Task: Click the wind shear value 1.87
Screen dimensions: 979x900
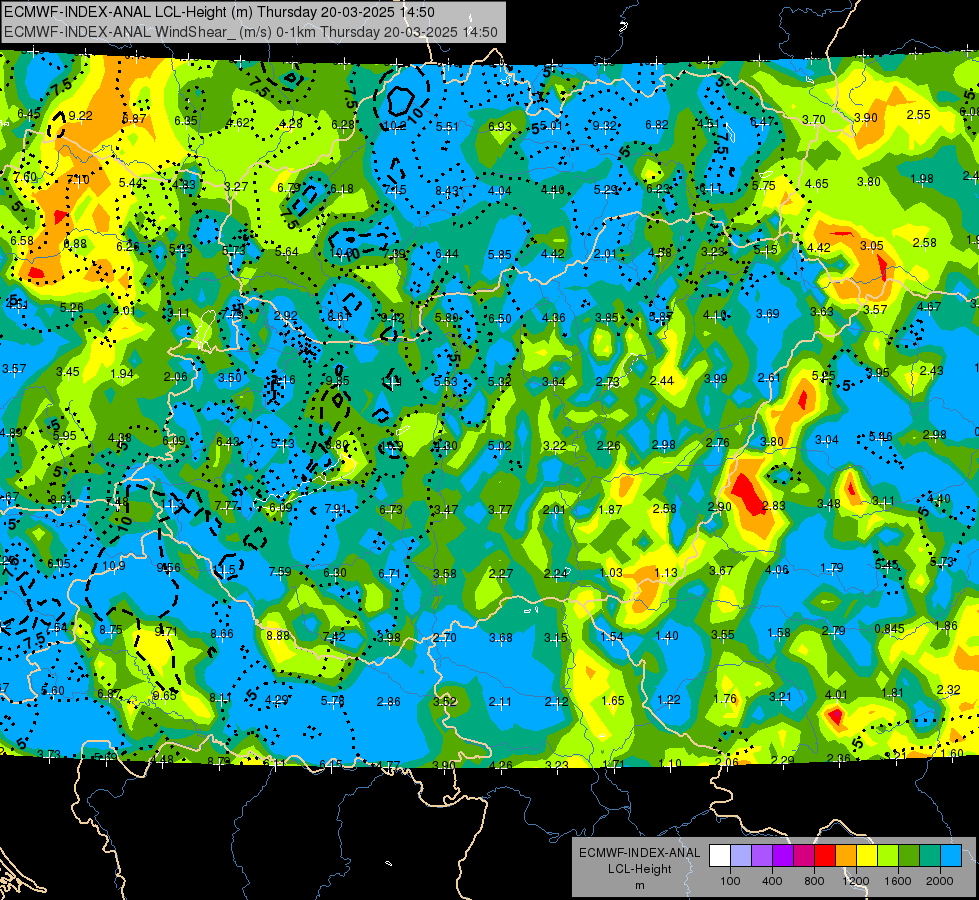Action: click(x=610, y=510)
